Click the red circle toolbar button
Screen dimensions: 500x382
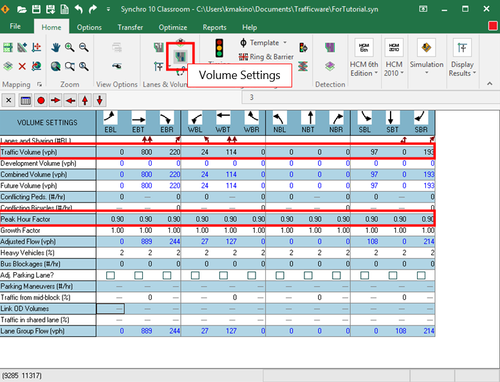click(41, 100)
